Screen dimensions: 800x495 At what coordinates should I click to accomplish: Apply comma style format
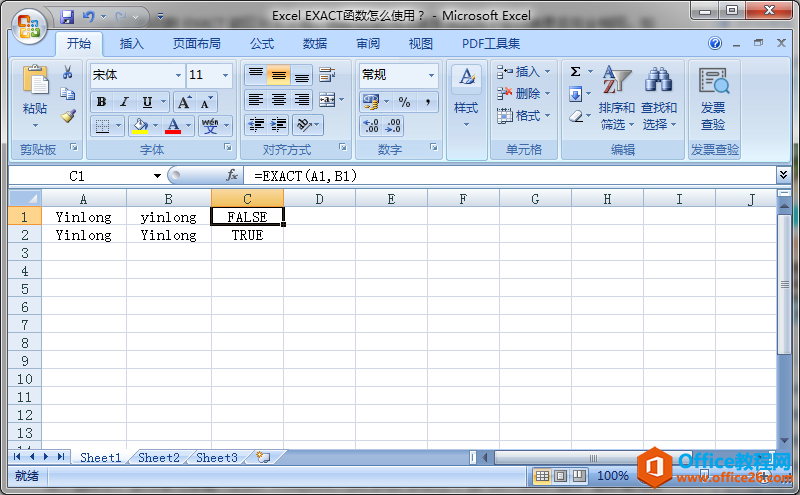(x=428, y=102)
